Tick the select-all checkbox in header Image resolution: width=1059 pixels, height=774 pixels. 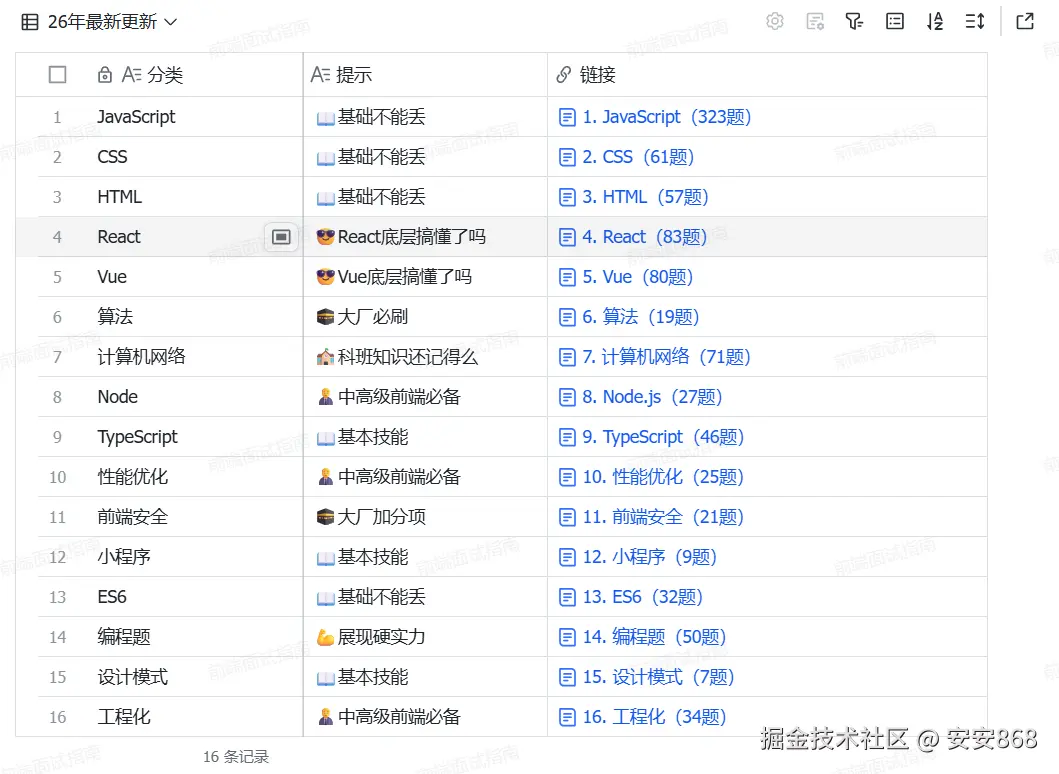[x=57, y=74]
